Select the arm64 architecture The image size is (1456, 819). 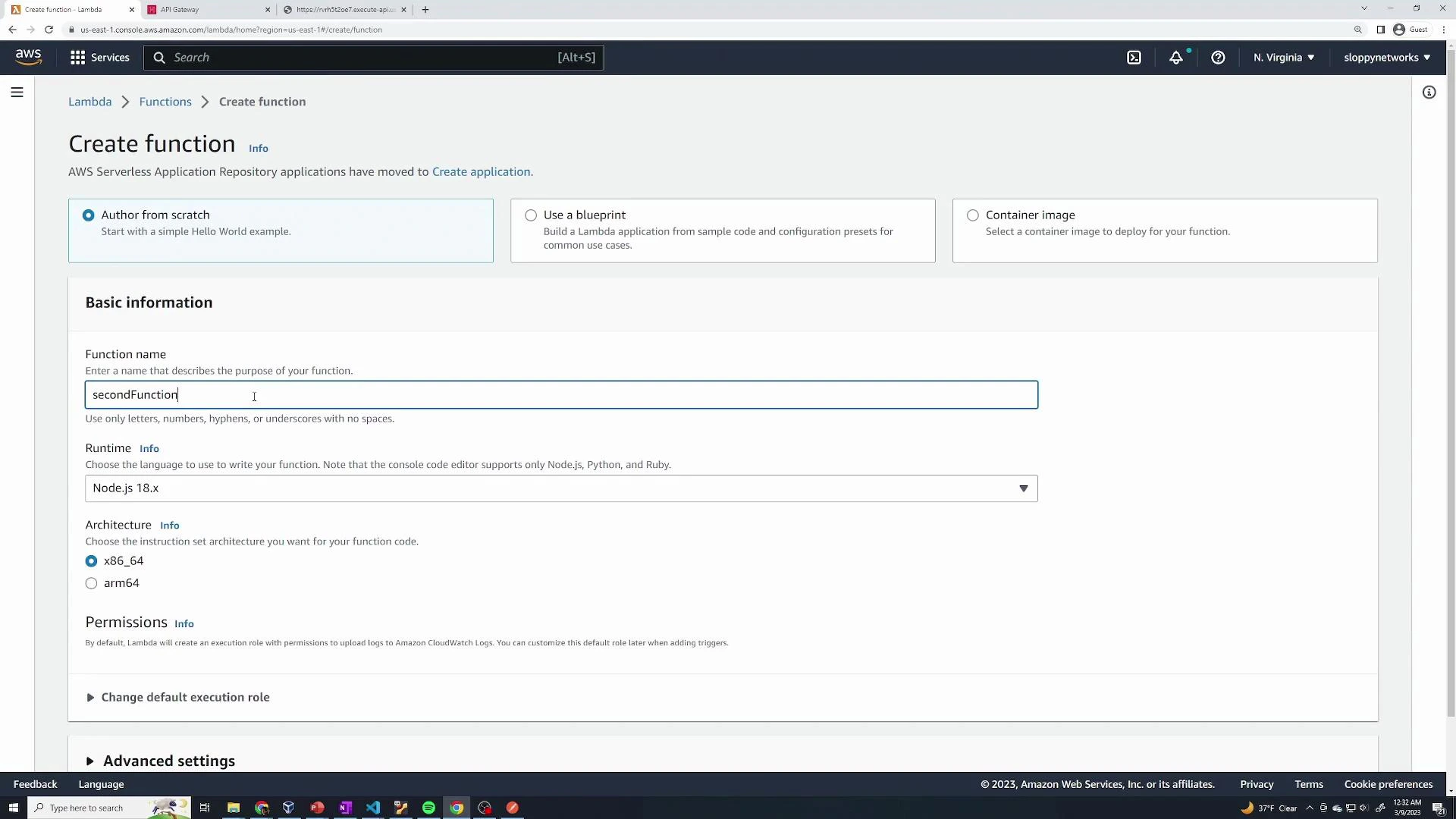[91, 583]
